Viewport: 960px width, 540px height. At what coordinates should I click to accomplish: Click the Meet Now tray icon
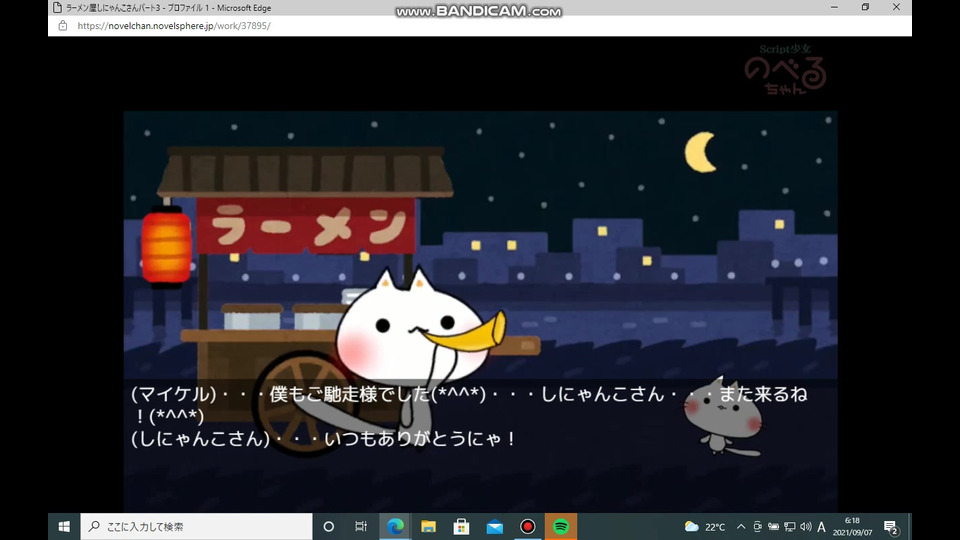pos(757,527)
